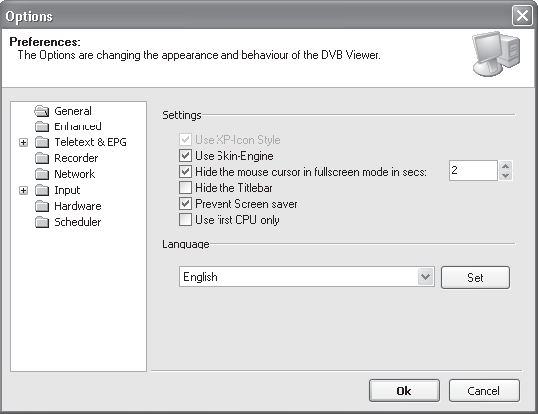Screen dimensions: 538x414
Task: Select the Input tree item label
Action: point(67,190)
